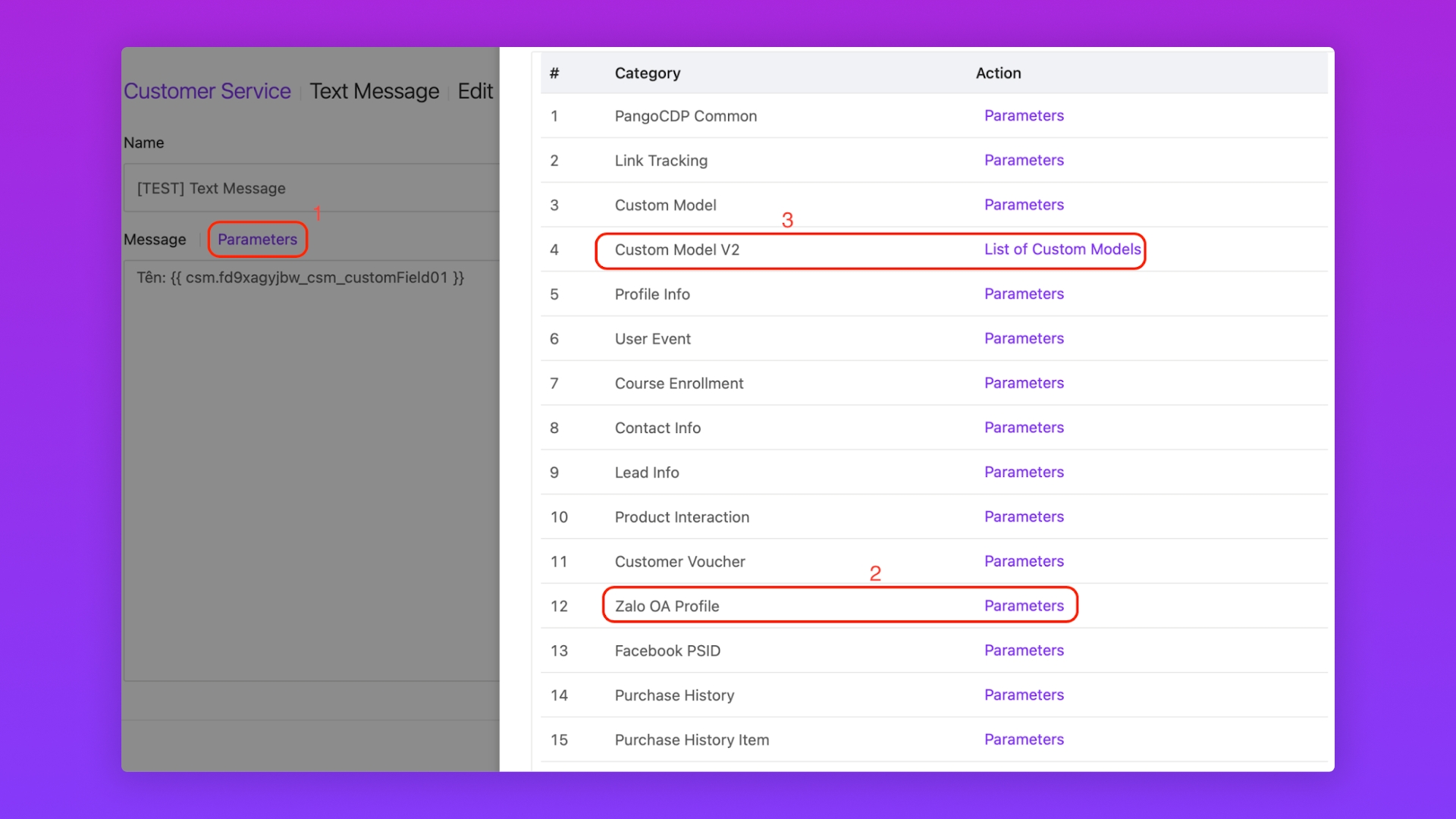The height and width of the screenshot is (819, 1456).
Task: Click inside the Message text area
Action: pos(311,470)
